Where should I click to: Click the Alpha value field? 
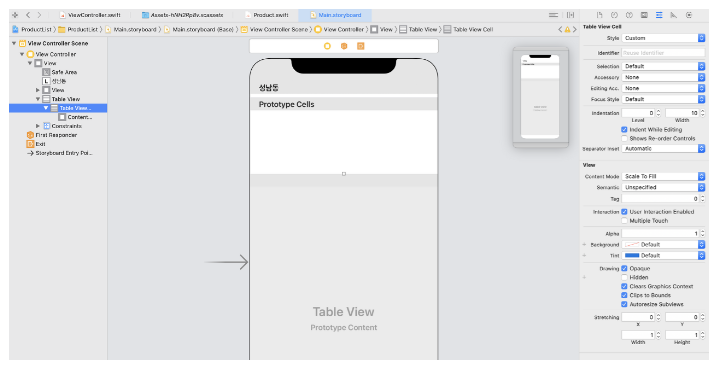coord(660,233)
